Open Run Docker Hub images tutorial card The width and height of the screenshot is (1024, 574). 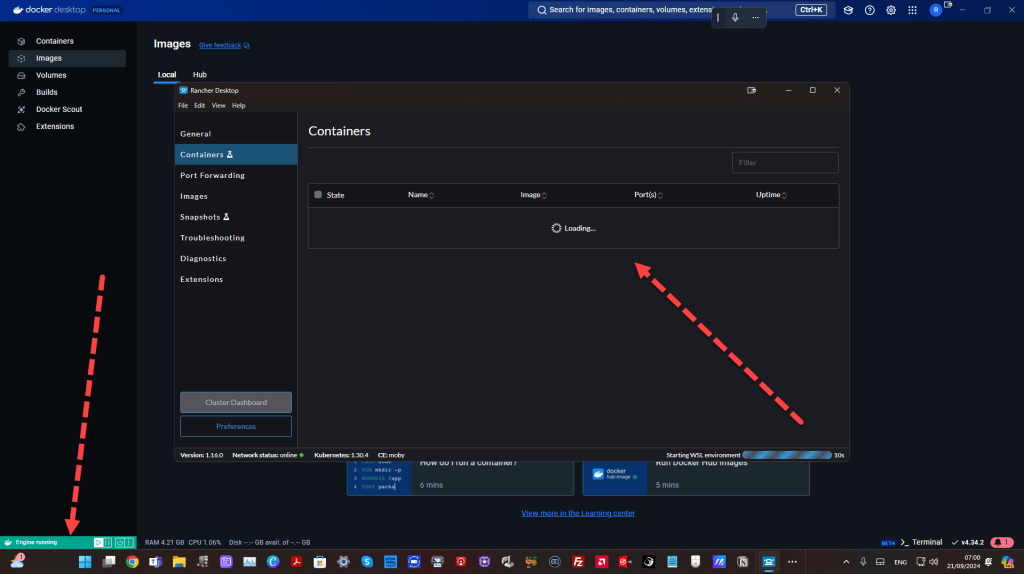tap(696, 479)
